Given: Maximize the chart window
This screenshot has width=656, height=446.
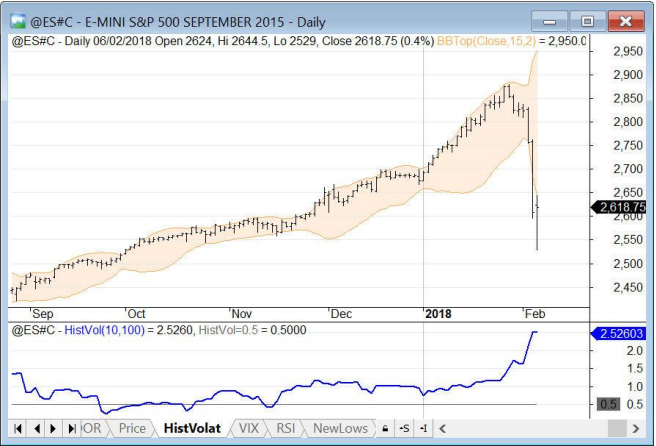Looking at the screenshot, I should pyautogui.click(x=587, y=19).
